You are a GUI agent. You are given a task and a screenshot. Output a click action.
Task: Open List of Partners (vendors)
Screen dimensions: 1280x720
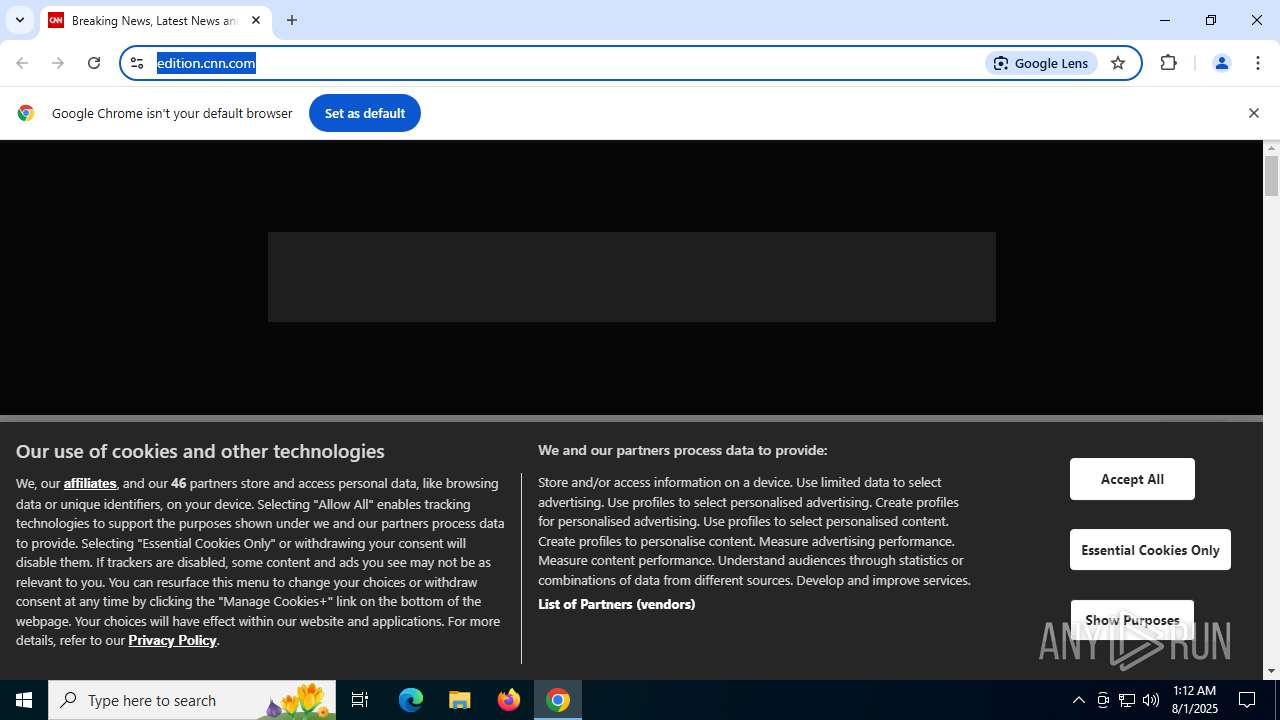616,604
